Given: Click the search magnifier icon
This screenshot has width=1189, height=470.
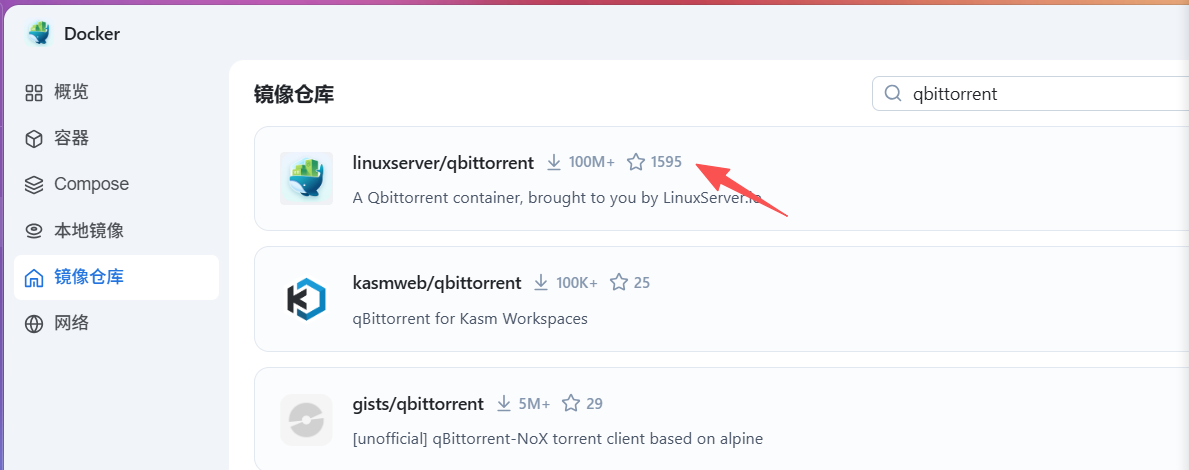Looking at the screenshot, I should [x=892, y=94].
